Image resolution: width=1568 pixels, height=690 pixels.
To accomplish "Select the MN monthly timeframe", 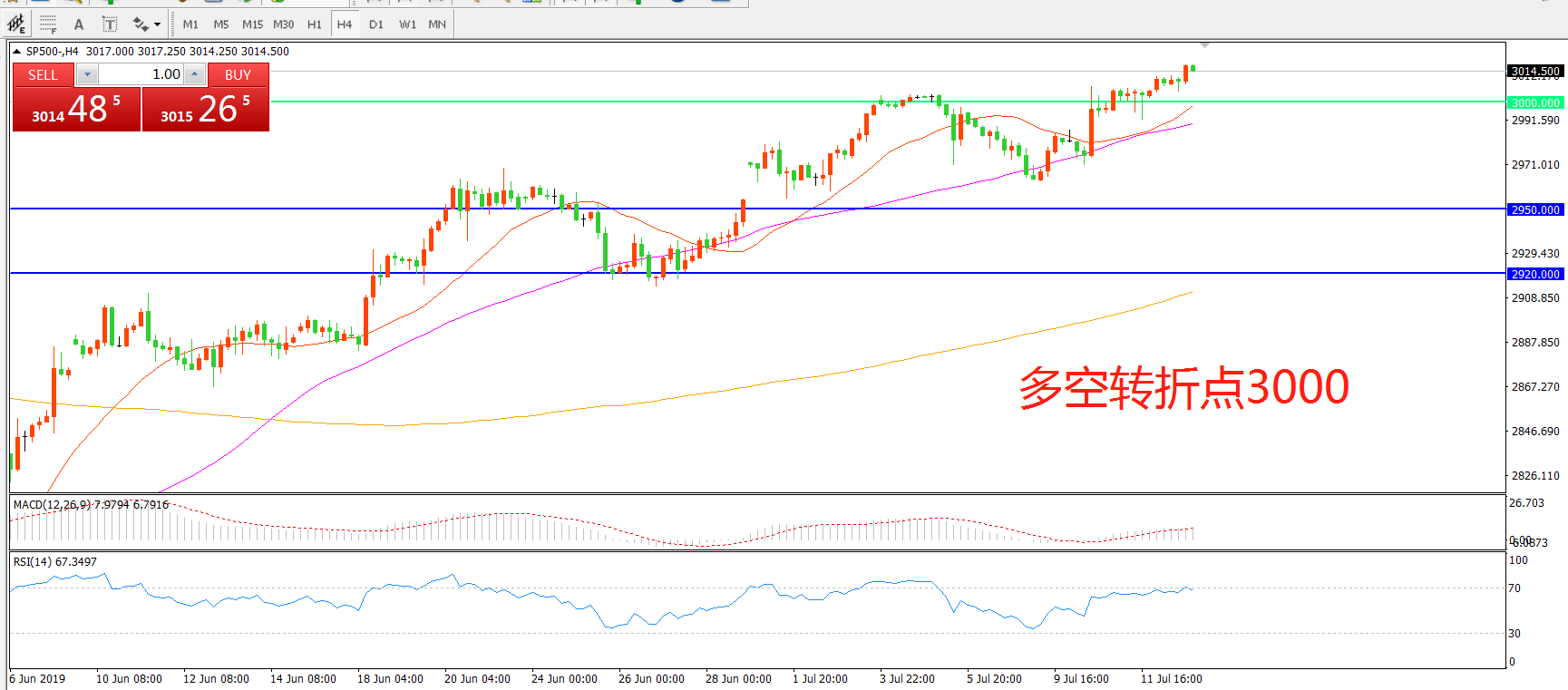I will pyautogui.click(x=437, y=24).
